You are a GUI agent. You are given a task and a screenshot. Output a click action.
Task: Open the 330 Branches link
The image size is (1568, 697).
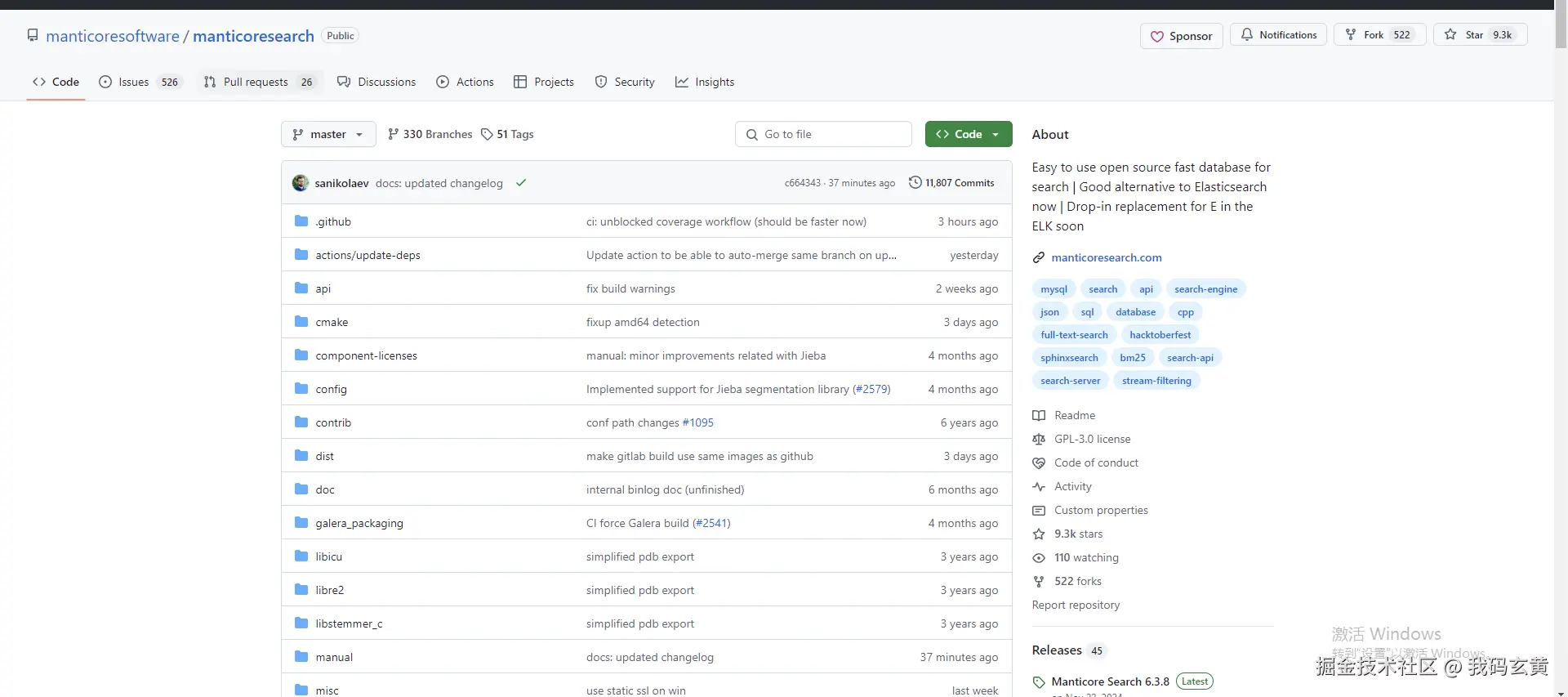point(430,134)
